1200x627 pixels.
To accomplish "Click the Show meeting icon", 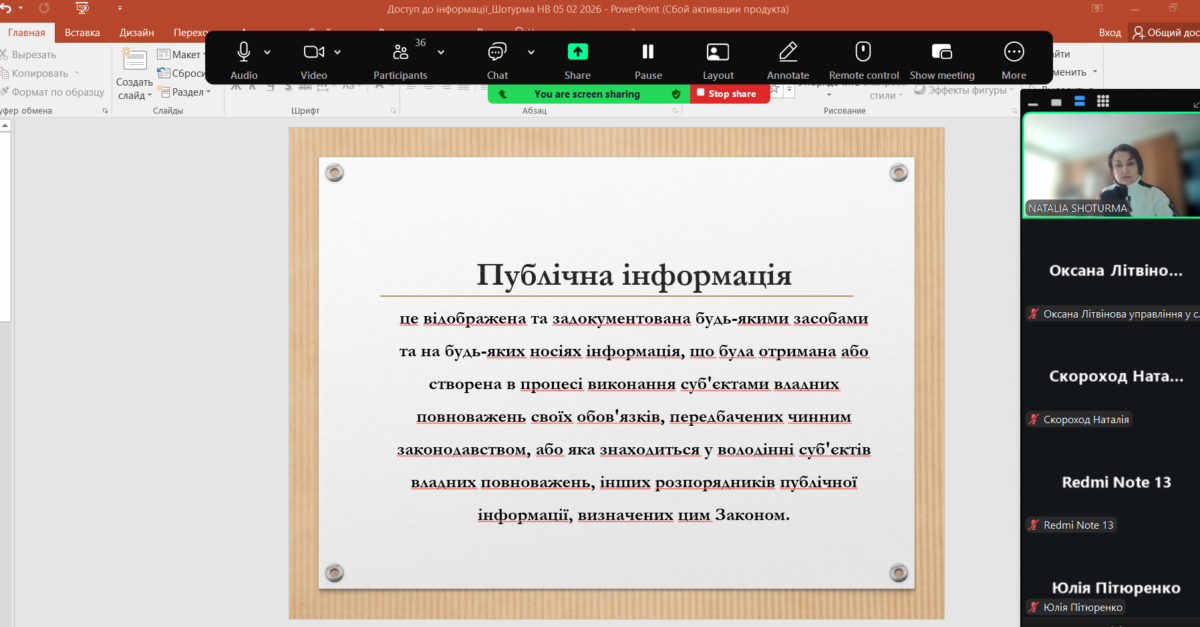I will pos(941,52).
